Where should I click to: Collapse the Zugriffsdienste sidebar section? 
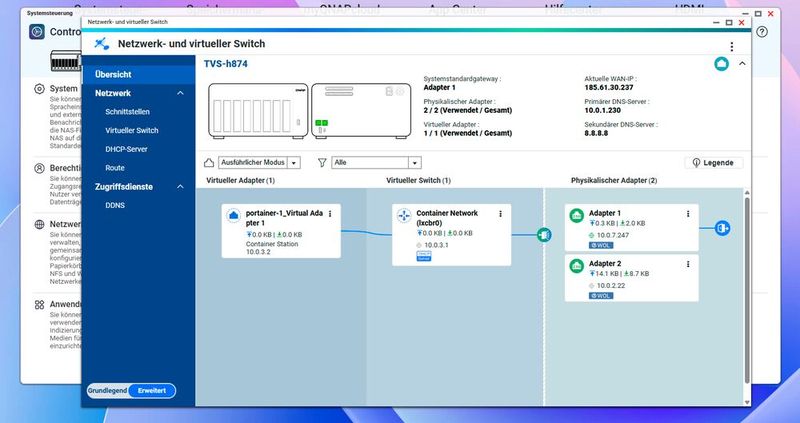(180, 187)
